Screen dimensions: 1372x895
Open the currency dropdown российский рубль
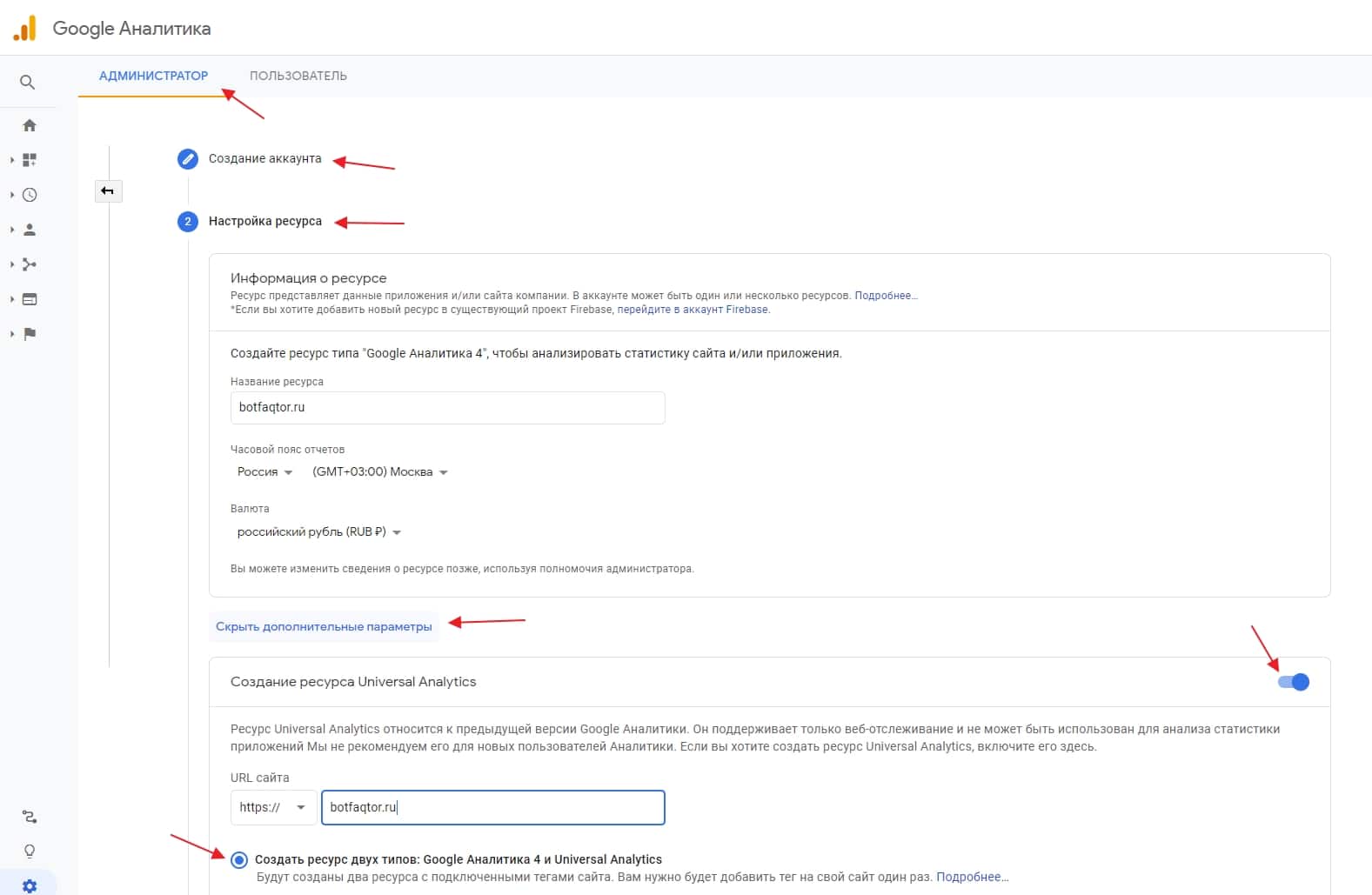318,532
